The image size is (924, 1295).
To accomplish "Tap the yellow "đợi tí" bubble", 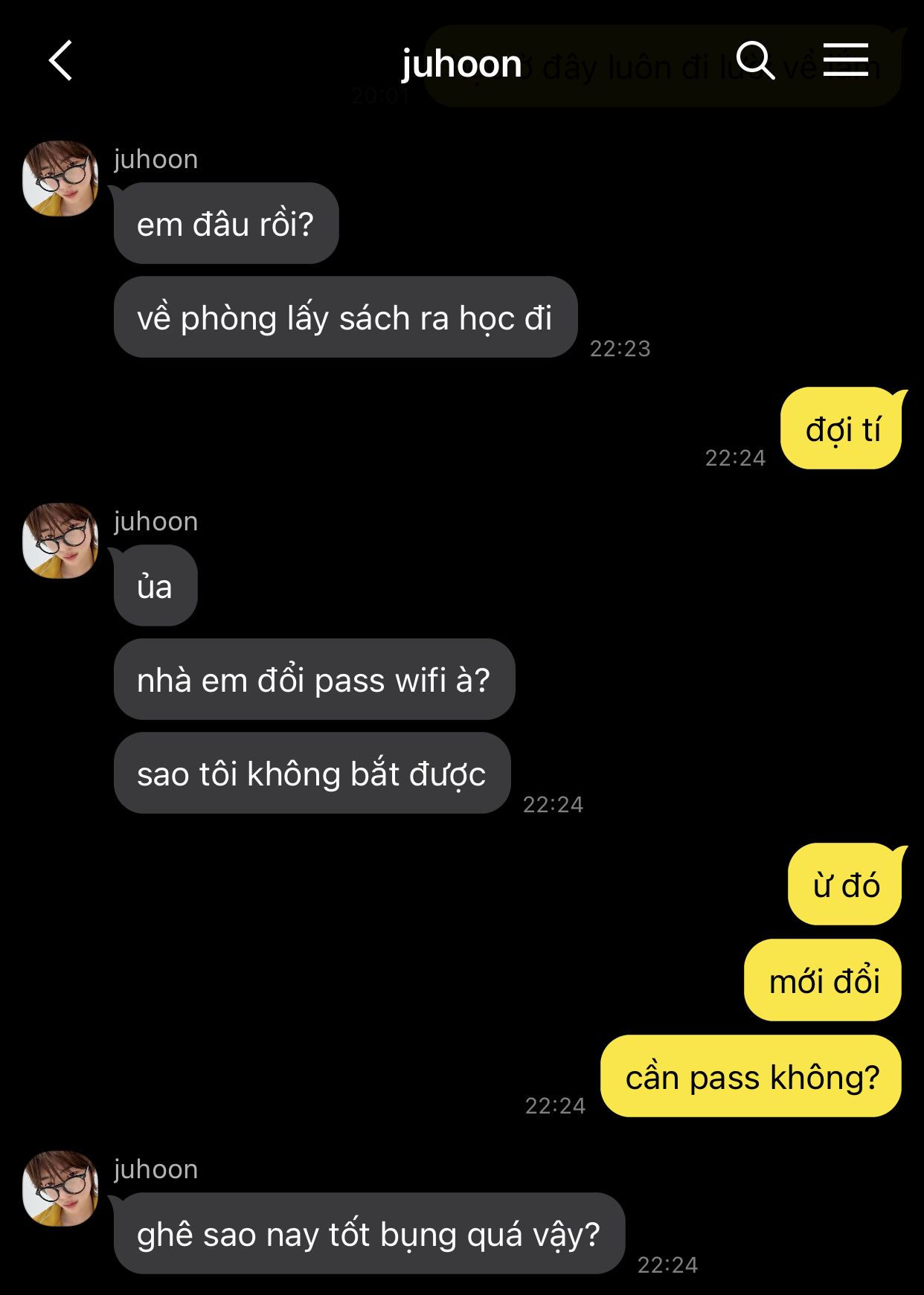I will click(841, 428).
